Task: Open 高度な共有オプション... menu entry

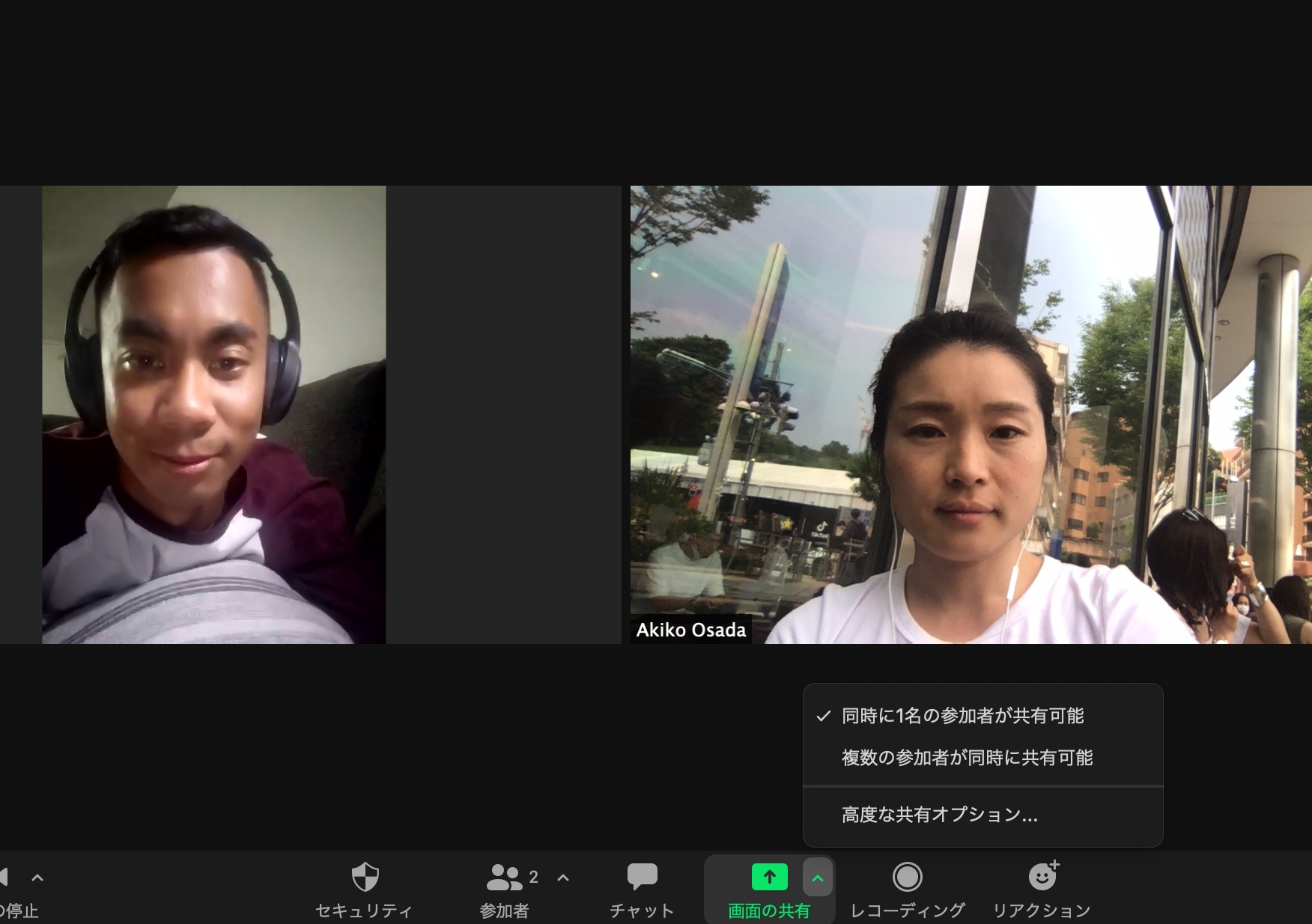Action: (x=983, y=815)
